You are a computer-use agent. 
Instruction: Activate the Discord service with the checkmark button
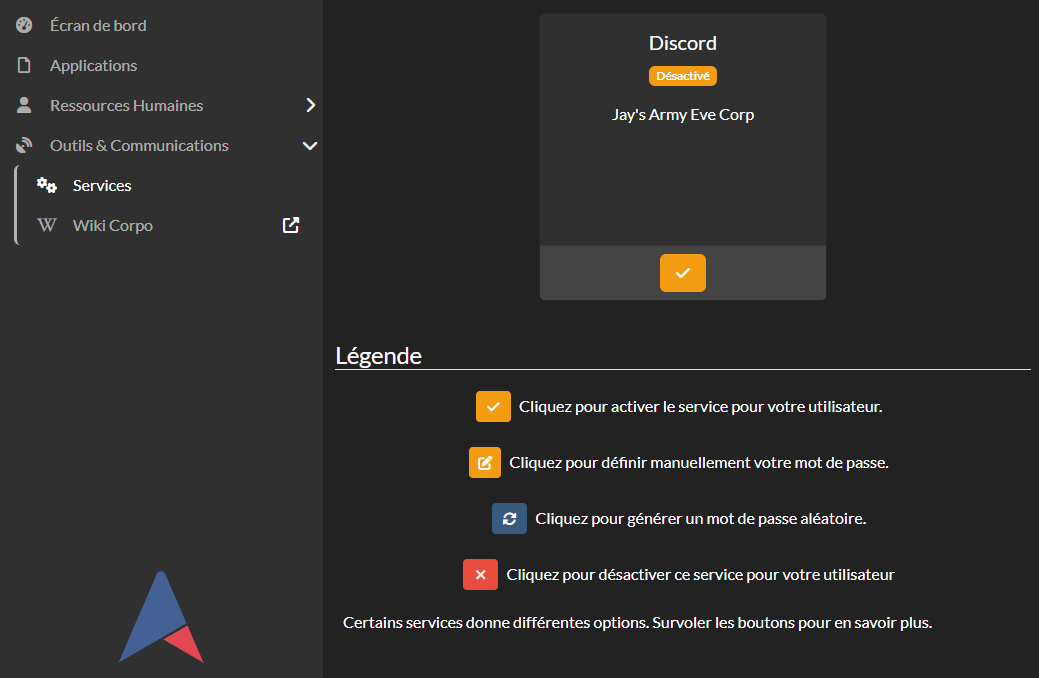683,272
